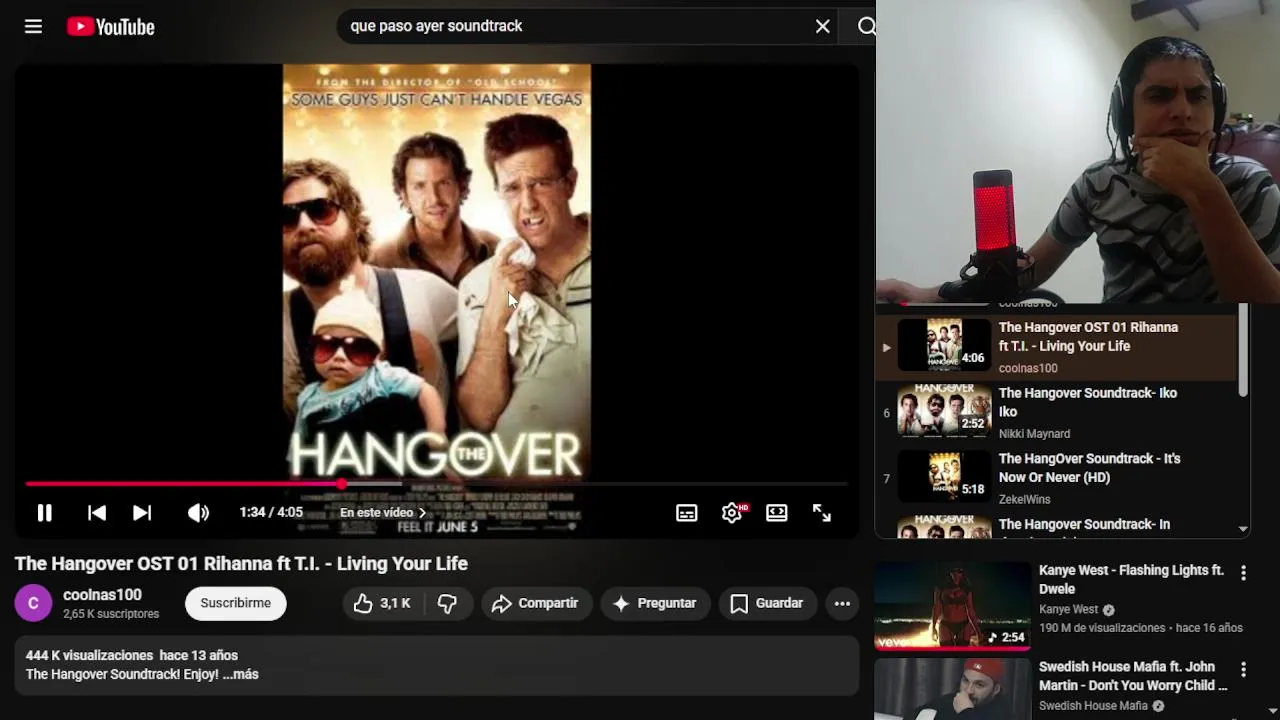The image size is (1280, 720).
Task: Skip to the next playlist video
Action: click(142, 513)
